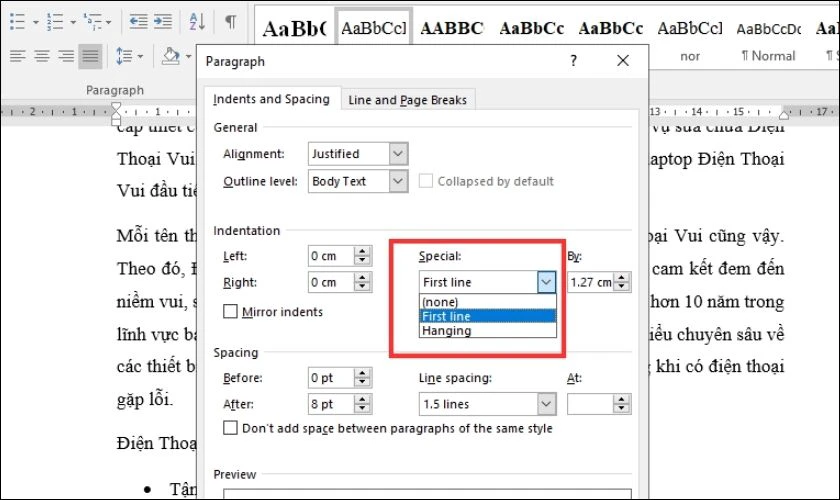
Task: Increase Left indent with up arrow
Action: (x=363, y=251)
